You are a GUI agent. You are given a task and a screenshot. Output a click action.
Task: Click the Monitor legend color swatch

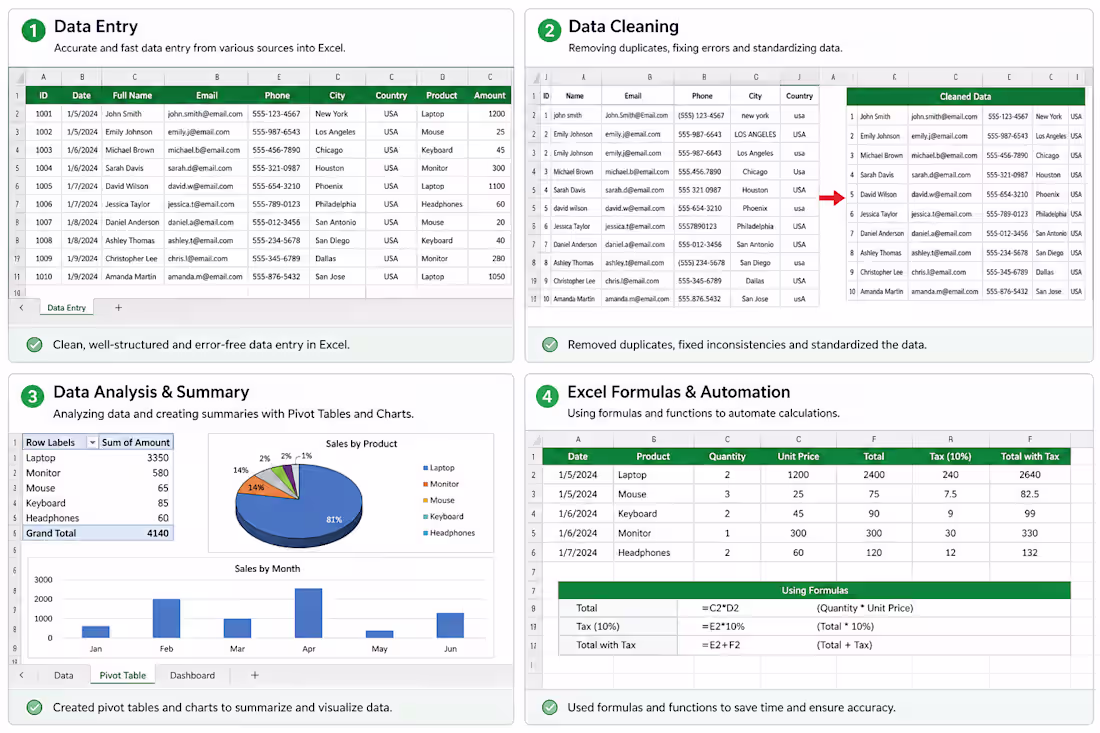pyautogui.click(x=425, y=484)
